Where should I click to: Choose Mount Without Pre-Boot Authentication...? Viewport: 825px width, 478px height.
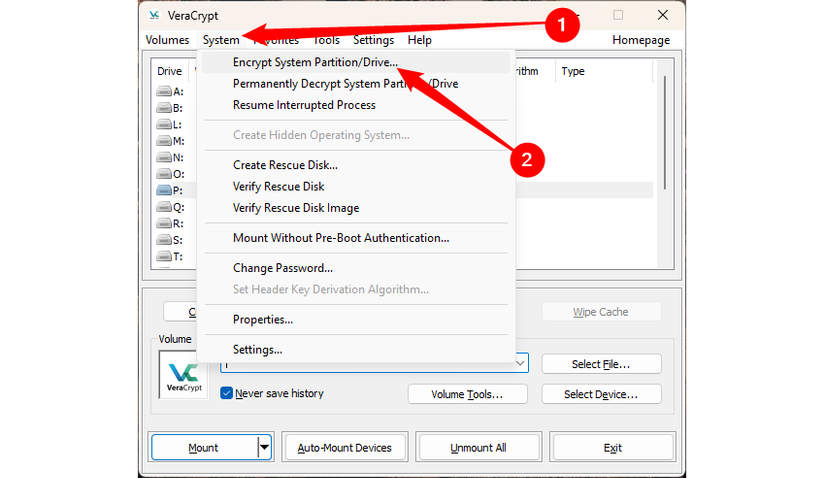pos(356,238)
